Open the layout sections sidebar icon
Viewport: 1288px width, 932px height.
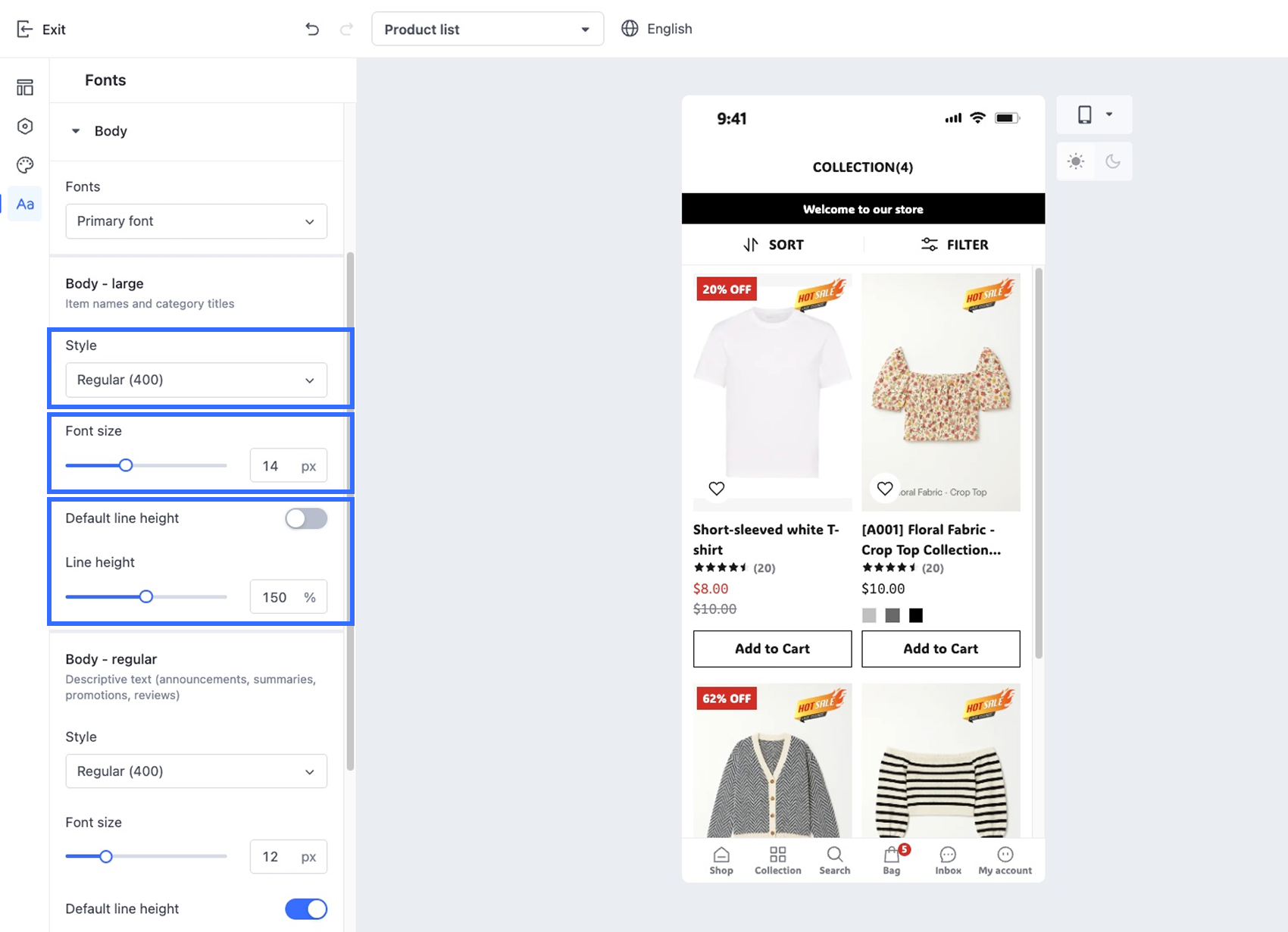click(25, 88)
